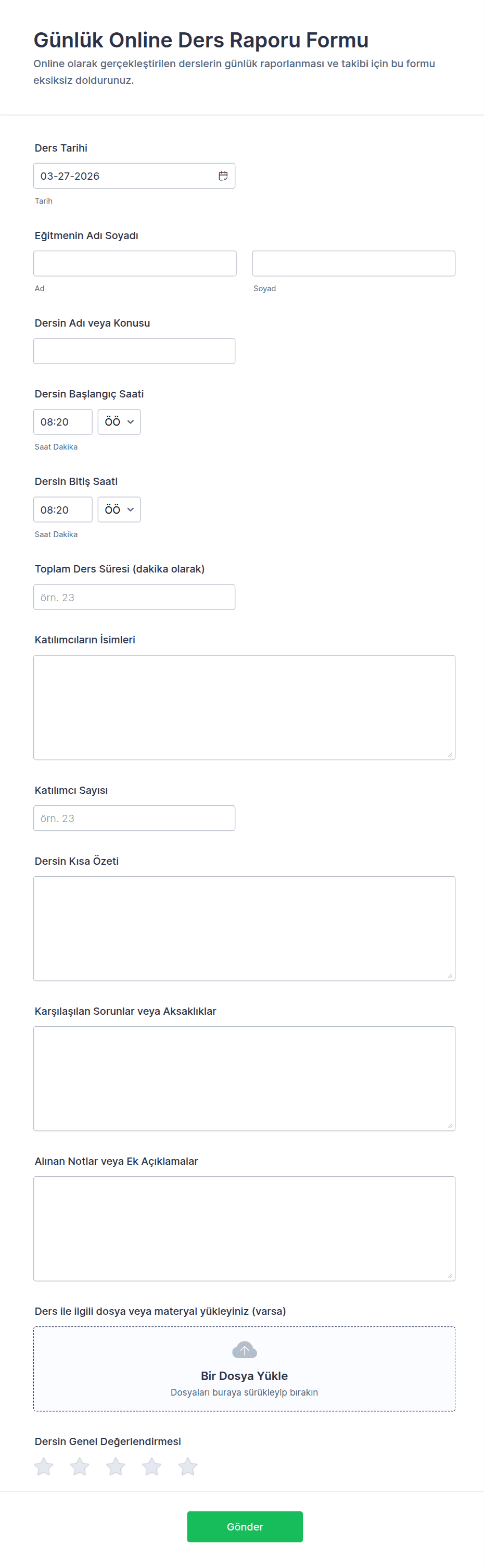Rate the lesson one star
484x1568 pixels.
[44, 1466]
